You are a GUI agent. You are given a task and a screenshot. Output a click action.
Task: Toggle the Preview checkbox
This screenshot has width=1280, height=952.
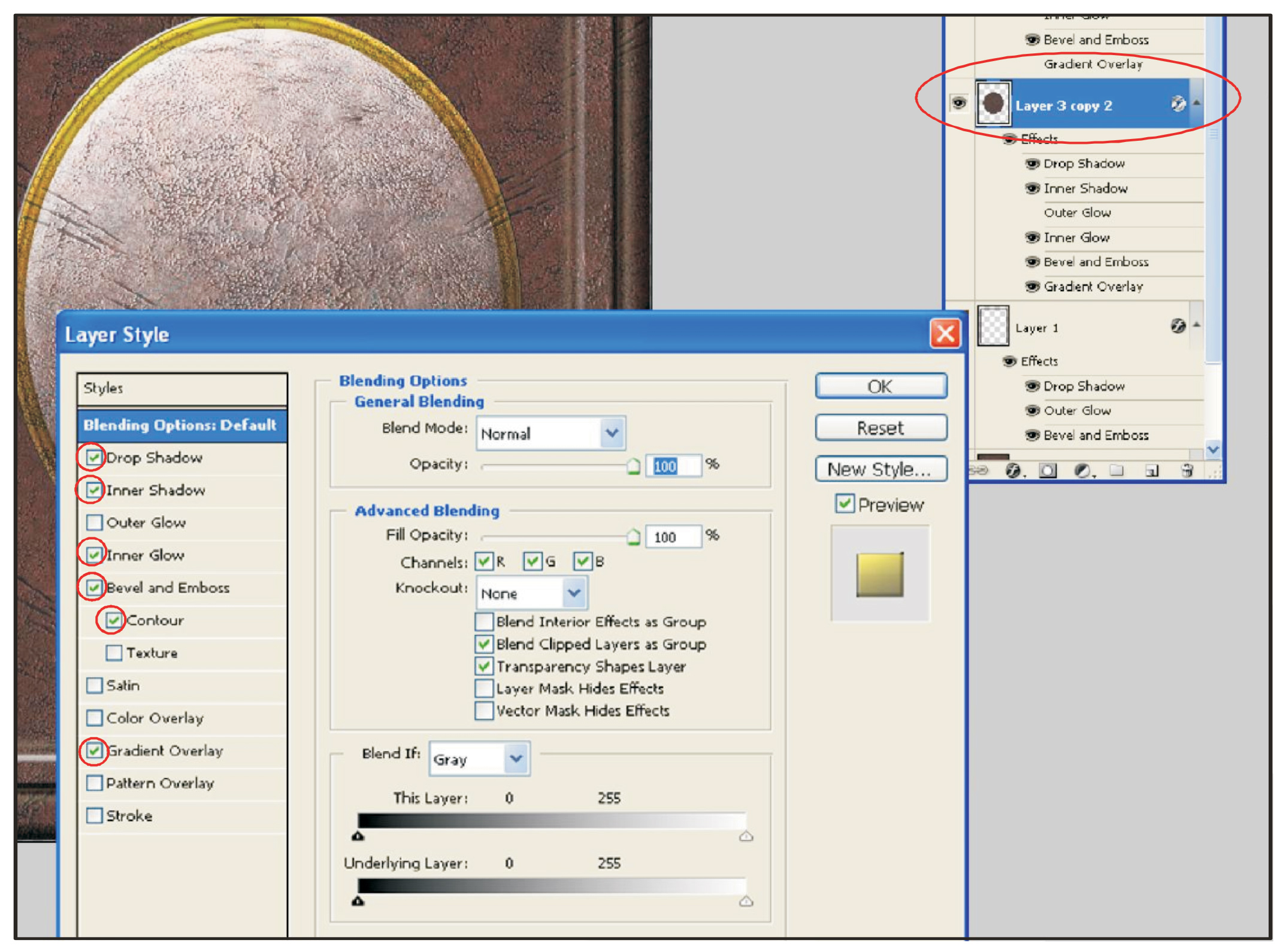[x=845, y=504]
